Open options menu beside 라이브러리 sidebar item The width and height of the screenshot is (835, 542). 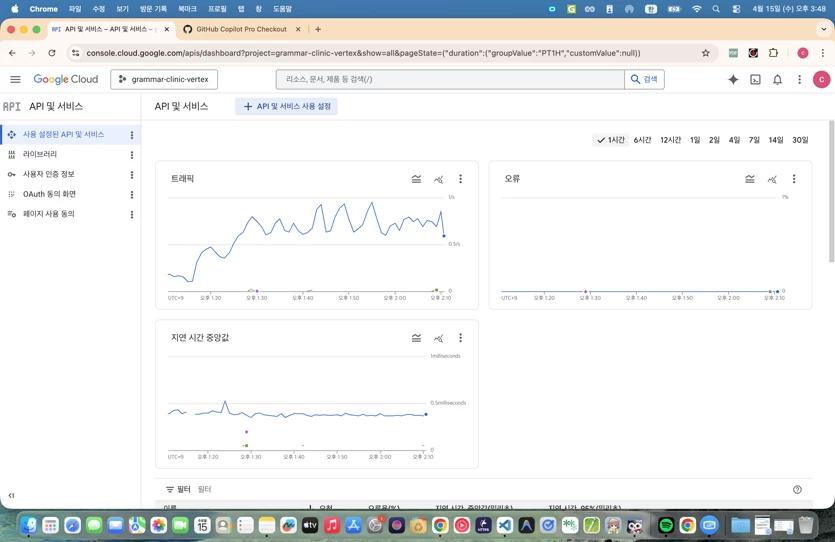point(132,155)
